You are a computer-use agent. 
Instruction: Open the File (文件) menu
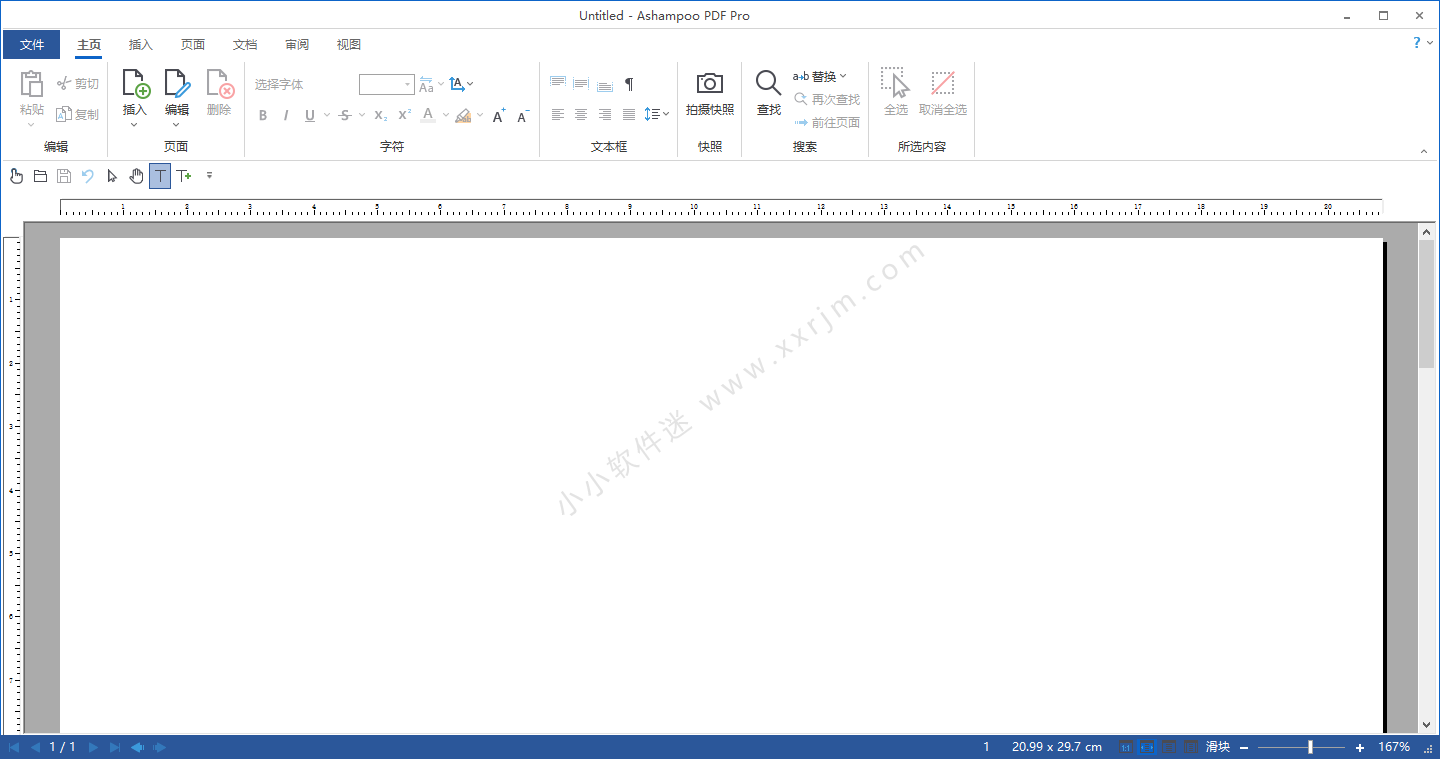(x=32, y=45)
